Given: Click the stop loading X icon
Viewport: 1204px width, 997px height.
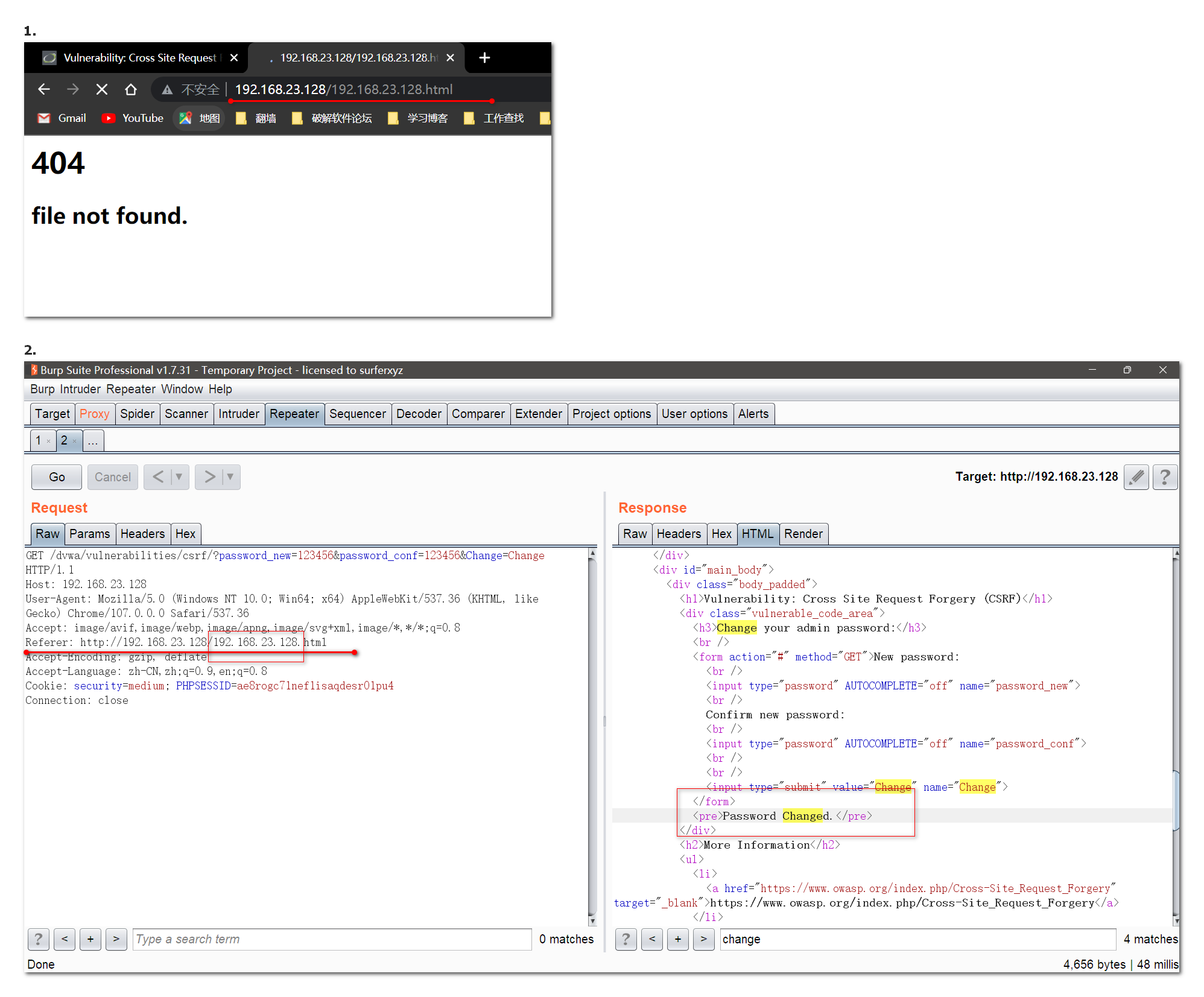Looking at the screenshot, I should 102,89.
